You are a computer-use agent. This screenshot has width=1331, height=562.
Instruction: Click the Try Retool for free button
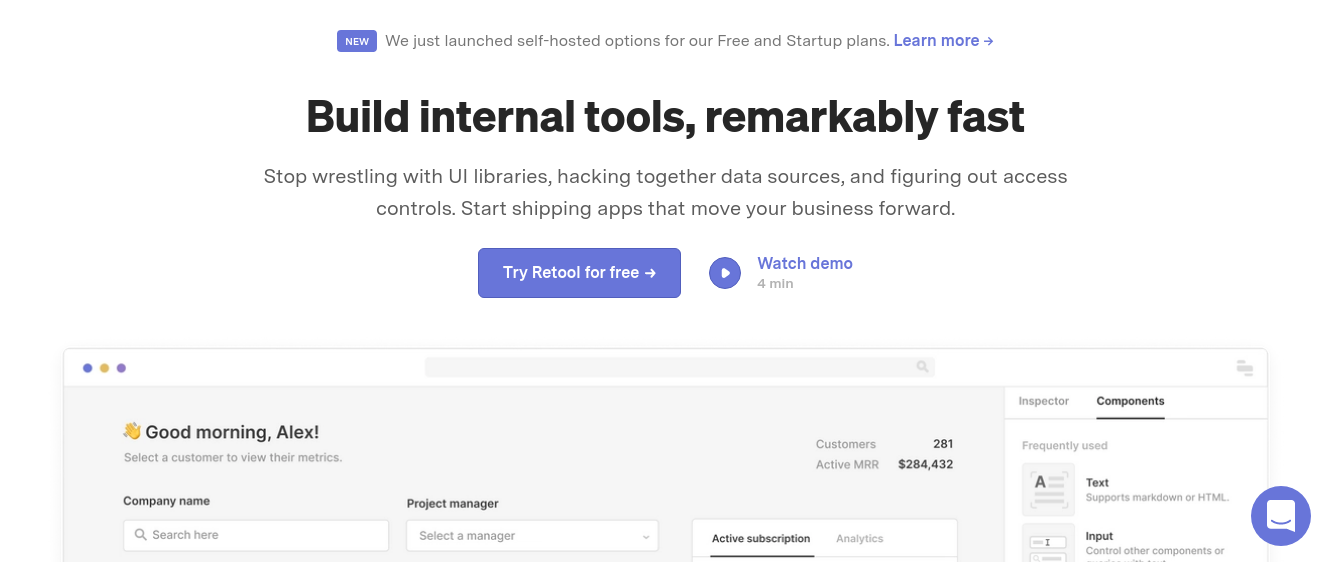(579, 273)
